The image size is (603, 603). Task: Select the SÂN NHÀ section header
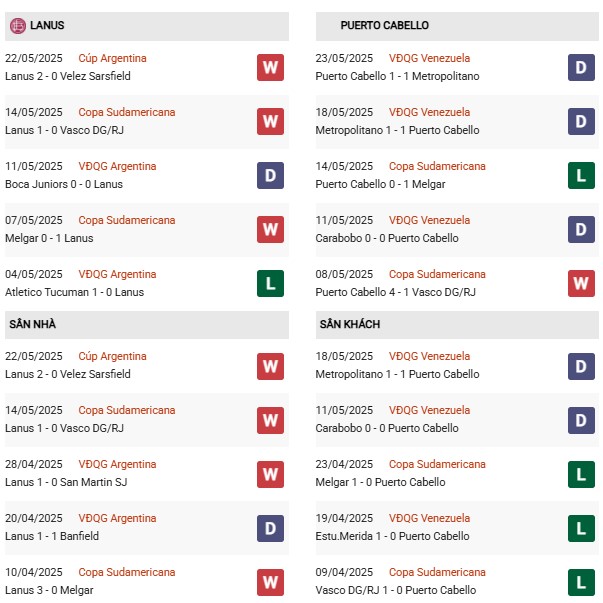point(35,324)
